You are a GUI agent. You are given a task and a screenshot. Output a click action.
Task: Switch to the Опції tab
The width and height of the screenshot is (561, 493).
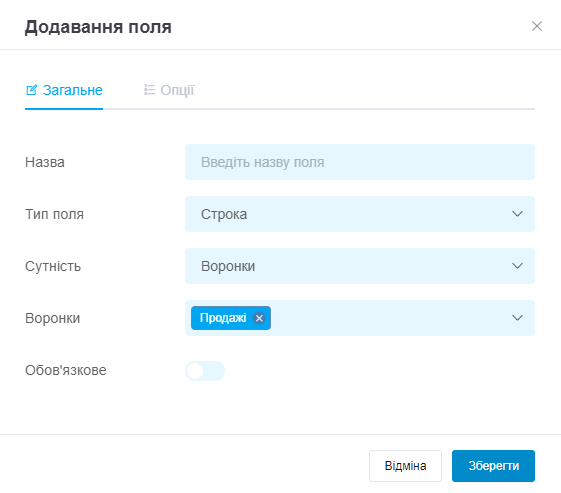pyautogui.click(x=169, y=90)
